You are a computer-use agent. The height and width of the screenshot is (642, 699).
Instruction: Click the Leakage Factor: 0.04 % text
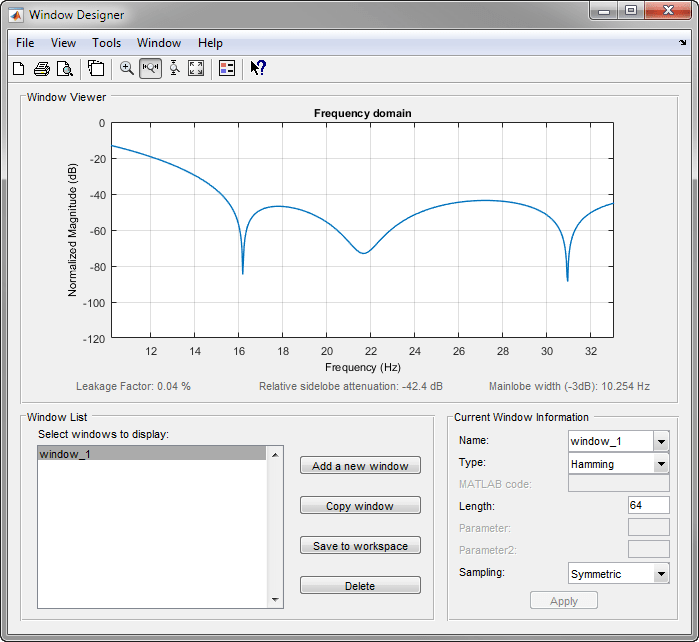133,386
